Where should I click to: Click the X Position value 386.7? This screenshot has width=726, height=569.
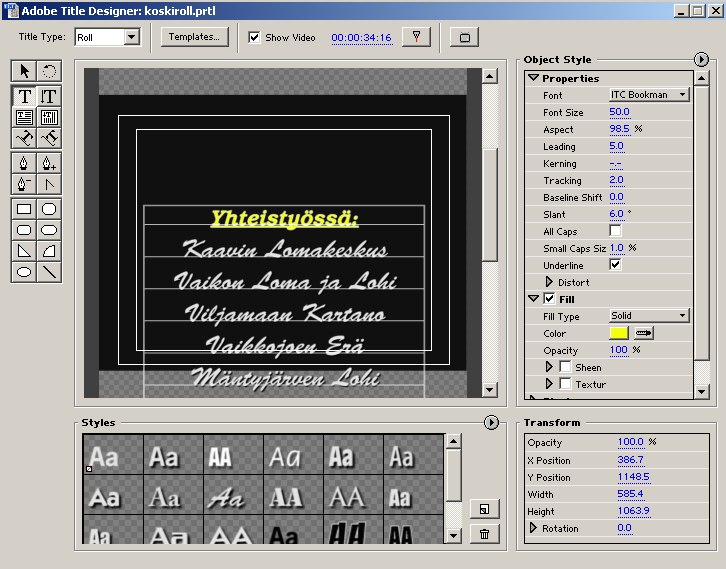click(630, 460)
